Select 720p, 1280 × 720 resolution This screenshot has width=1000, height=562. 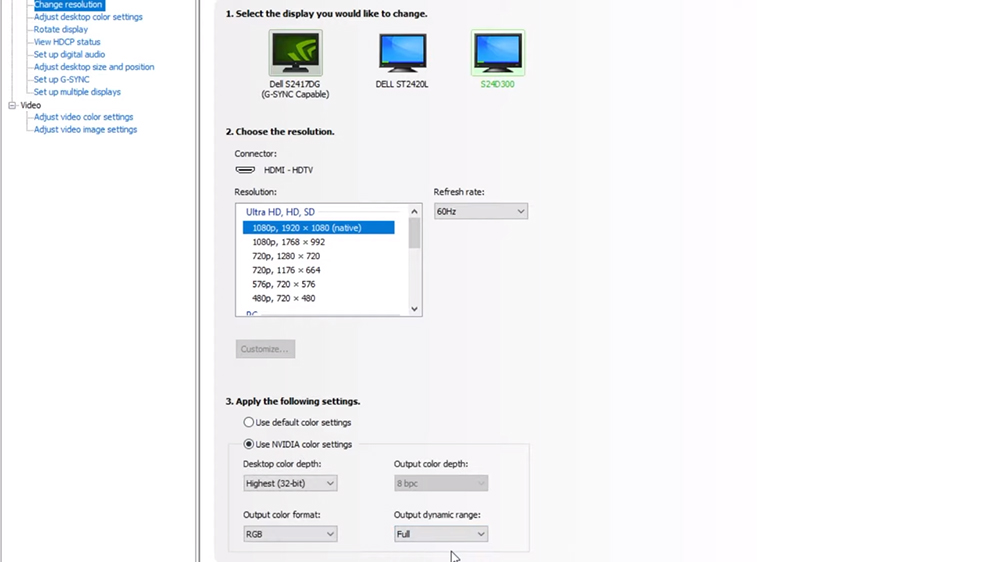point(286,256)
